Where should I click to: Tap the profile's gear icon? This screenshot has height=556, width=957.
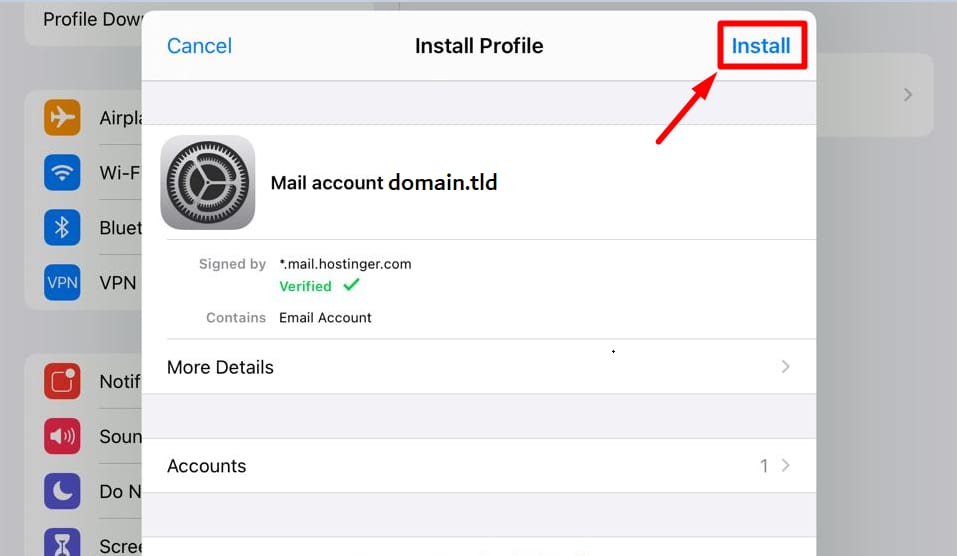tap(208, 183)
